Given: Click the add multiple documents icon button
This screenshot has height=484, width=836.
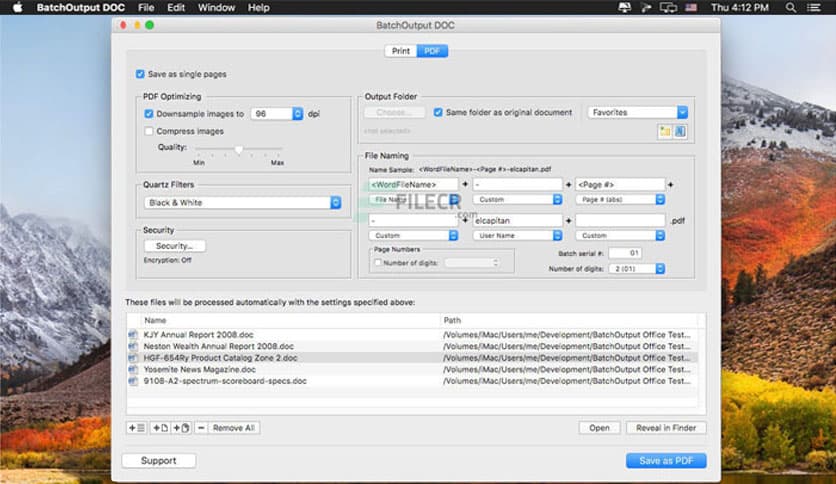Looking at the screenshot, I should point(181,427).
